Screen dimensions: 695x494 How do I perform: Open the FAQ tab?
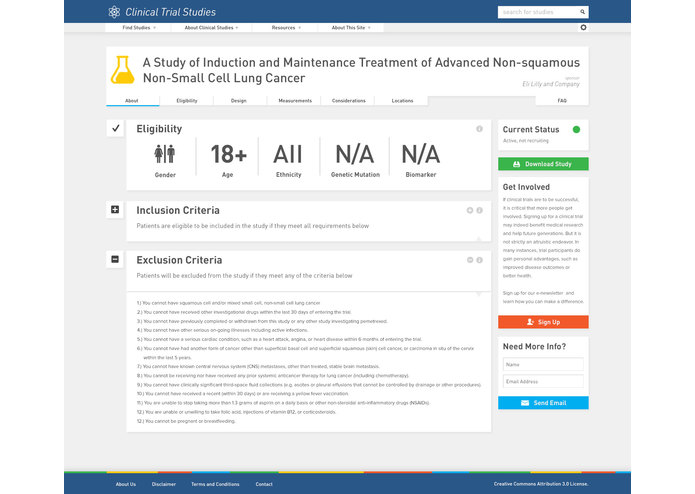pos(562,101)
